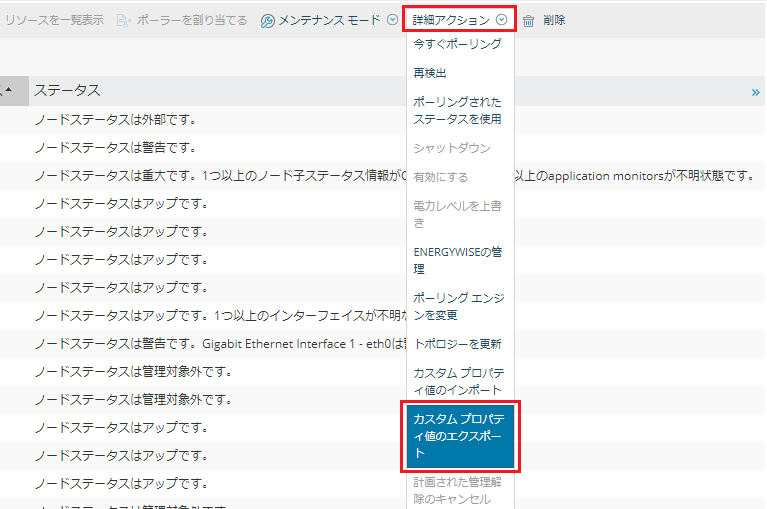Click status row mentioning Gigabit Ethernet Interface 1
Image resolution: width=767 pixels, height=509 pixels.
(x=220, y=344)
